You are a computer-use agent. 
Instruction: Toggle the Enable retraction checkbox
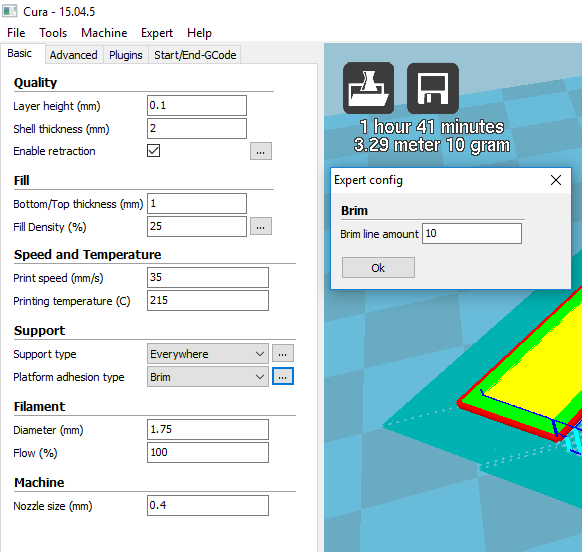click(x=153, y=151)
